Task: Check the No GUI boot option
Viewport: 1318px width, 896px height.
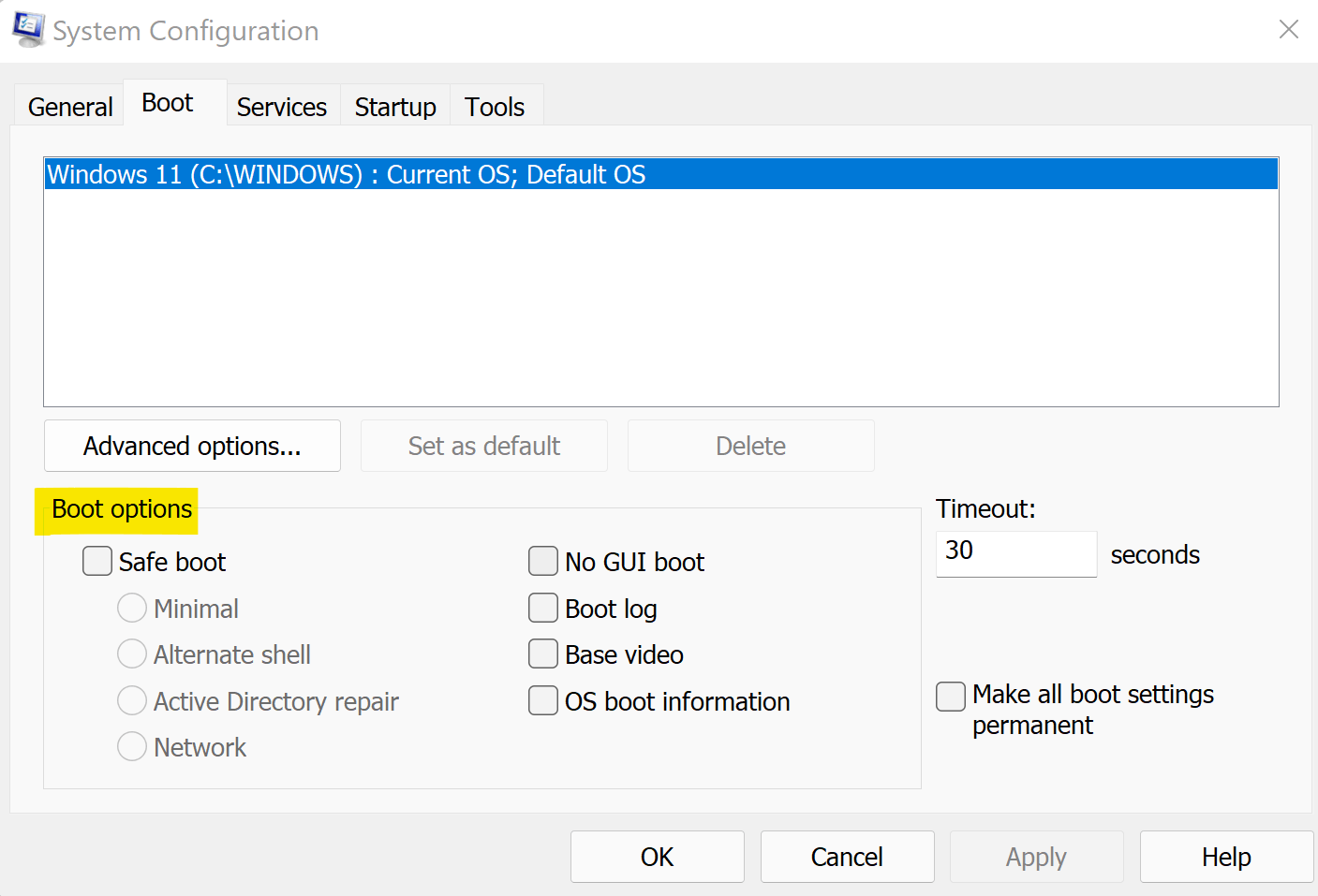Action: [x=543, y=562]
